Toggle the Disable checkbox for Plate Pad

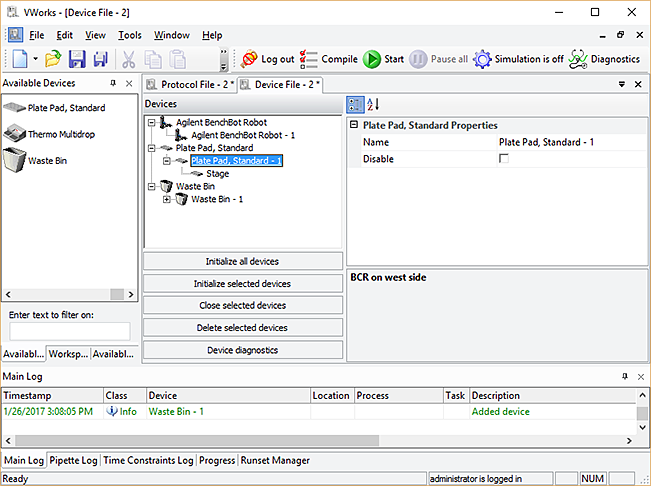point(504,159)
